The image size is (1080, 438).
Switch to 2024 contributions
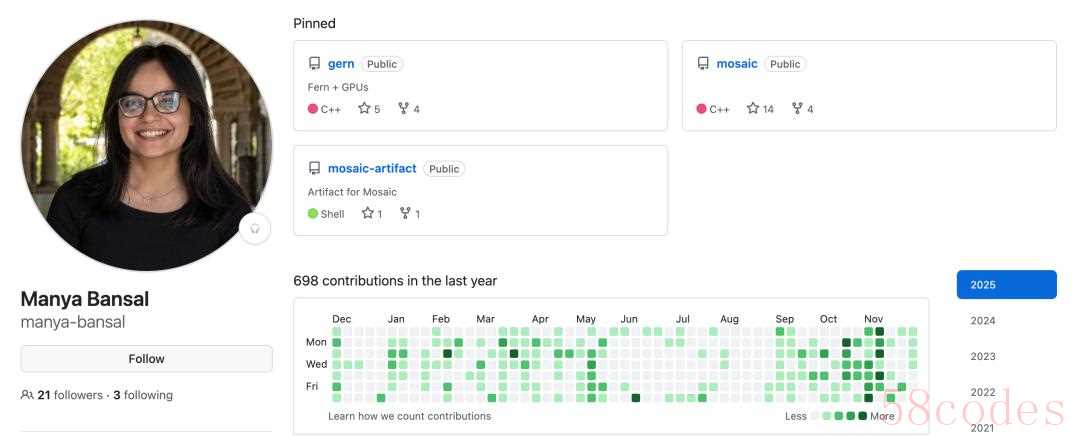(x=983, y=321)
